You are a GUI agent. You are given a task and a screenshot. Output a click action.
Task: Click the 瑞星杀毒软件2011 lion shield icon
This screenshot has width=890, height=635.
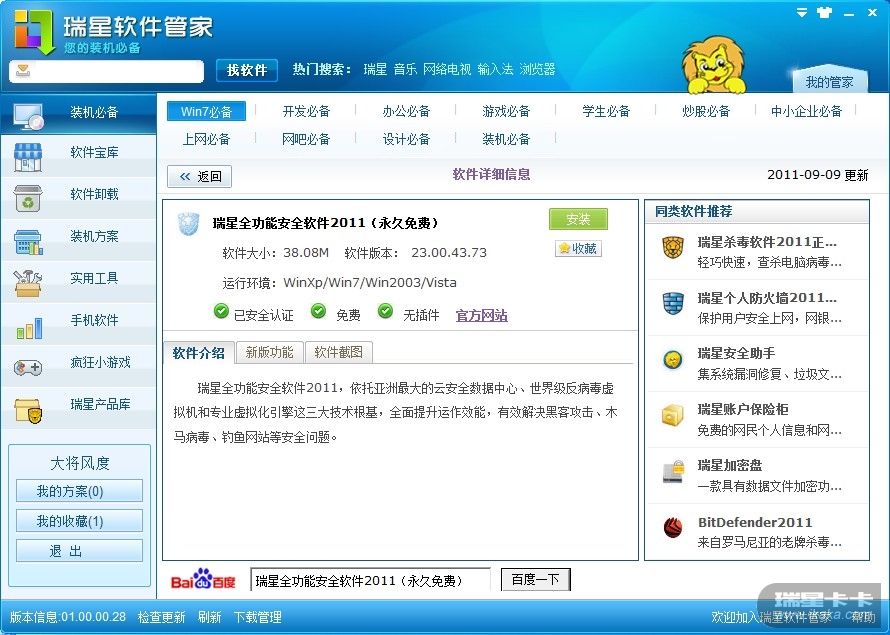(x=673, y=247)
